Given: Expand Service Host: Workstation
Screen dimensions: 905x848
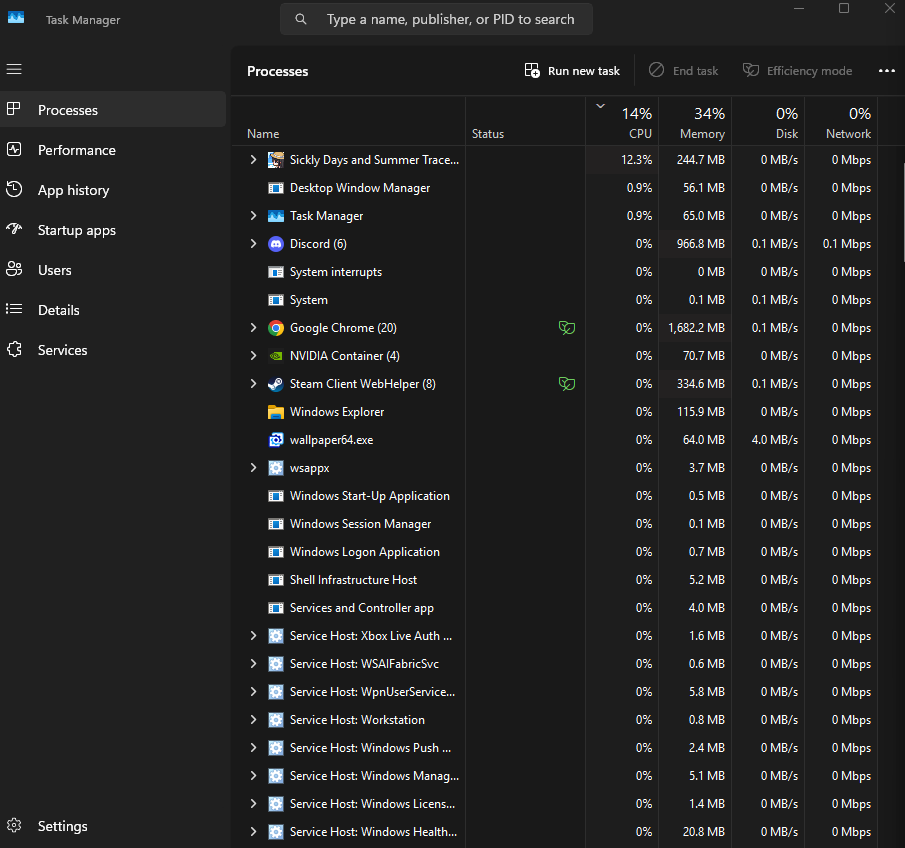Looking at the screenshot, I should 253,720.
